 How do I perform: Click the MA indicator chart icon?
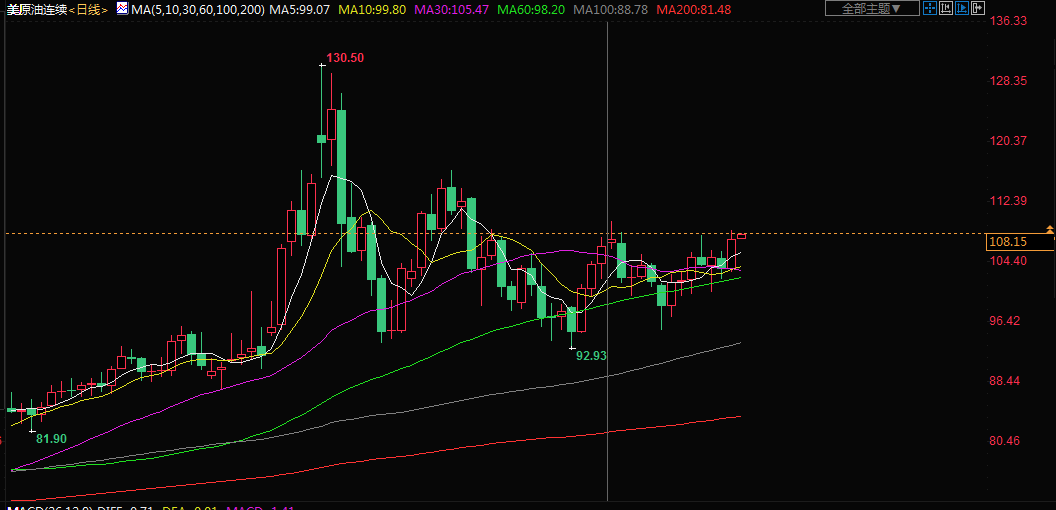122,8
